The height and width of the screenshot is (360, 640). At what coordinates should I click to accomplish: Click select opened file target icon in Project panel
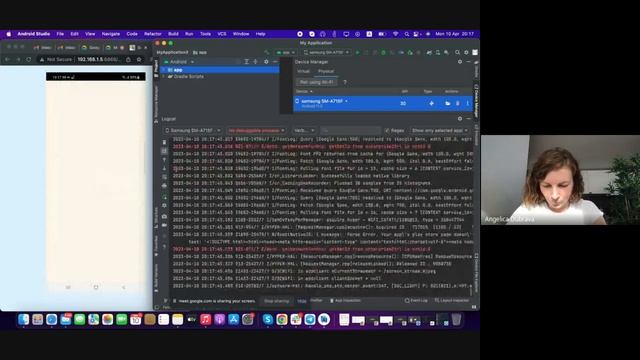[238, 62]
